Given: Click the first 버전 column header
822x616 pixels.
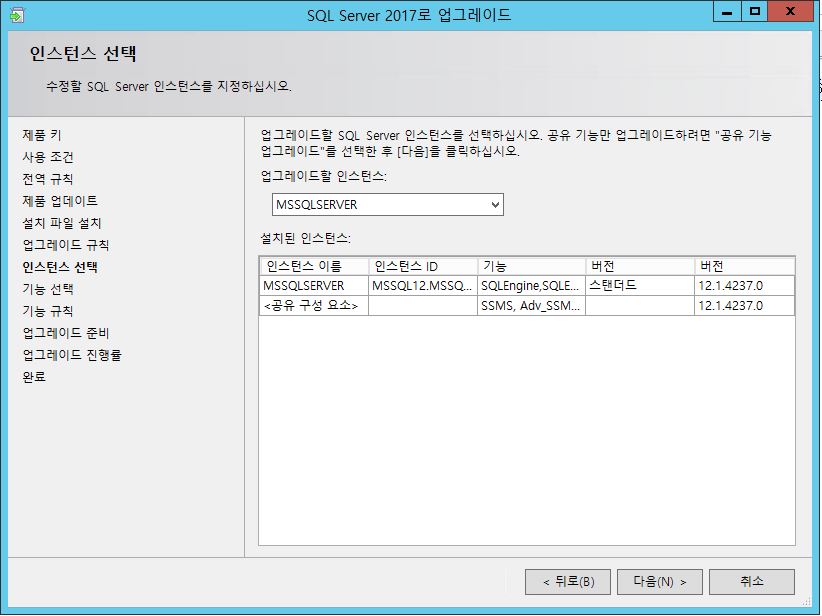Looking at the screenshot, I should [640, 266].
